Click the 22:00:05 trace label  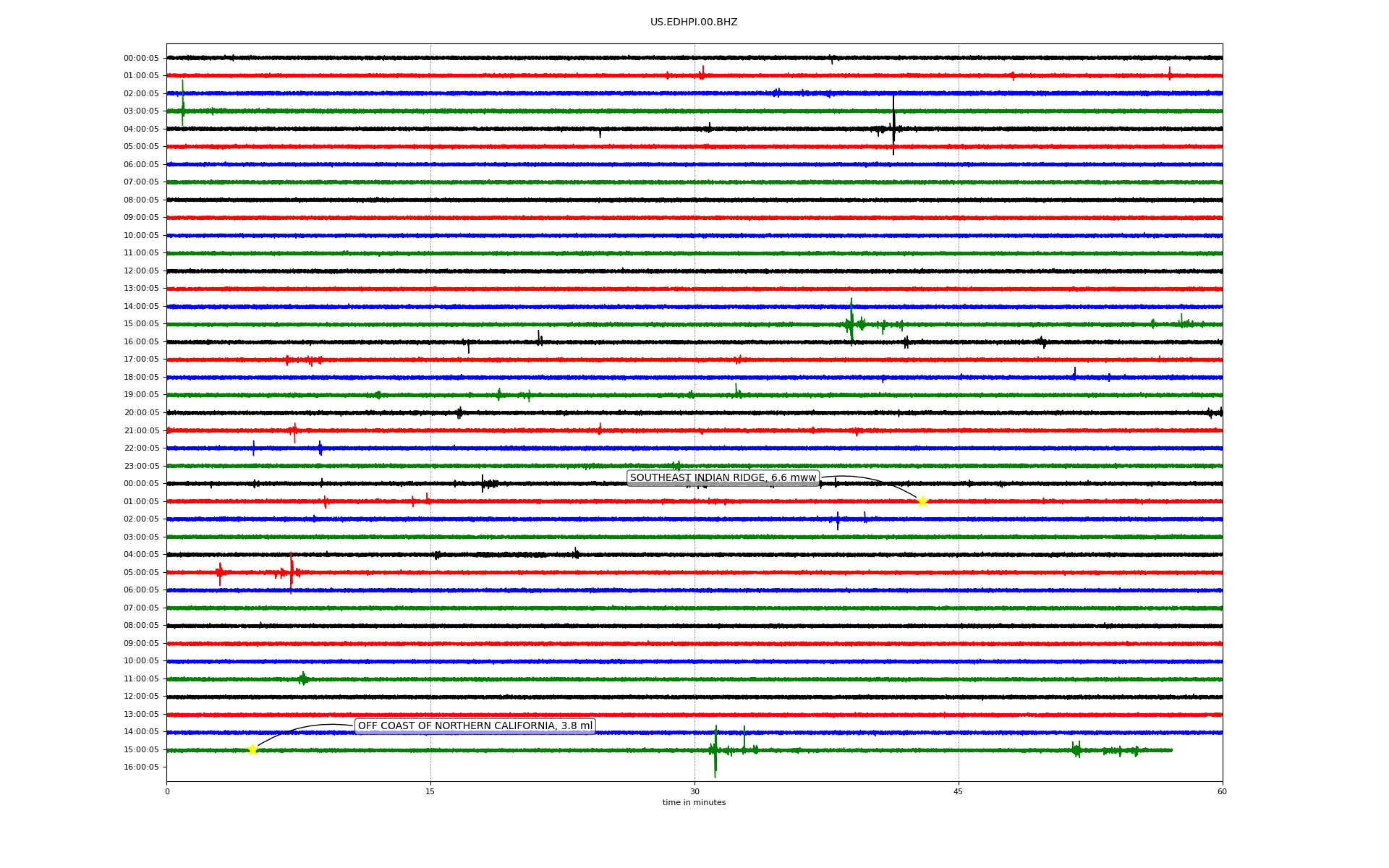coord(141,448)
